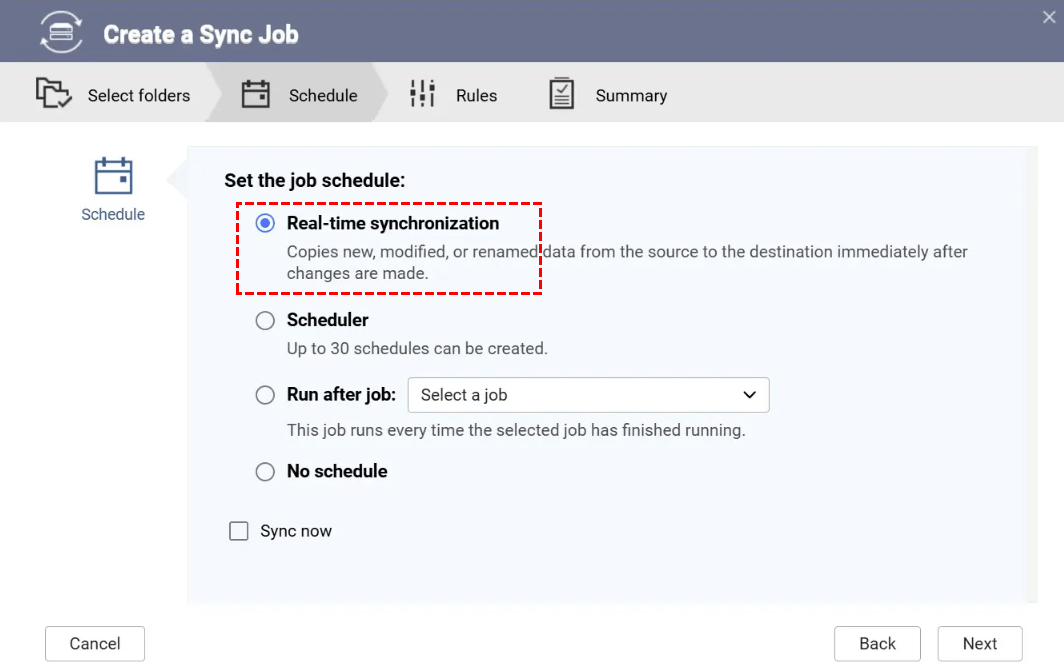Switch to the Summary step tab
The width and height of the screenshot is (1064, 672).
pos(630,96)
